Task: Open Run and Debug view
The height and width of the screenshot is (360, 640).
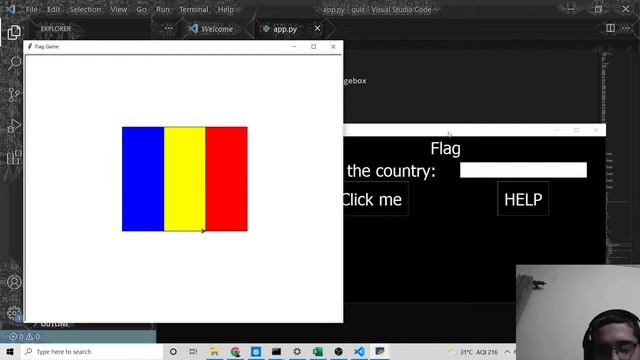Action: point(14,126)
